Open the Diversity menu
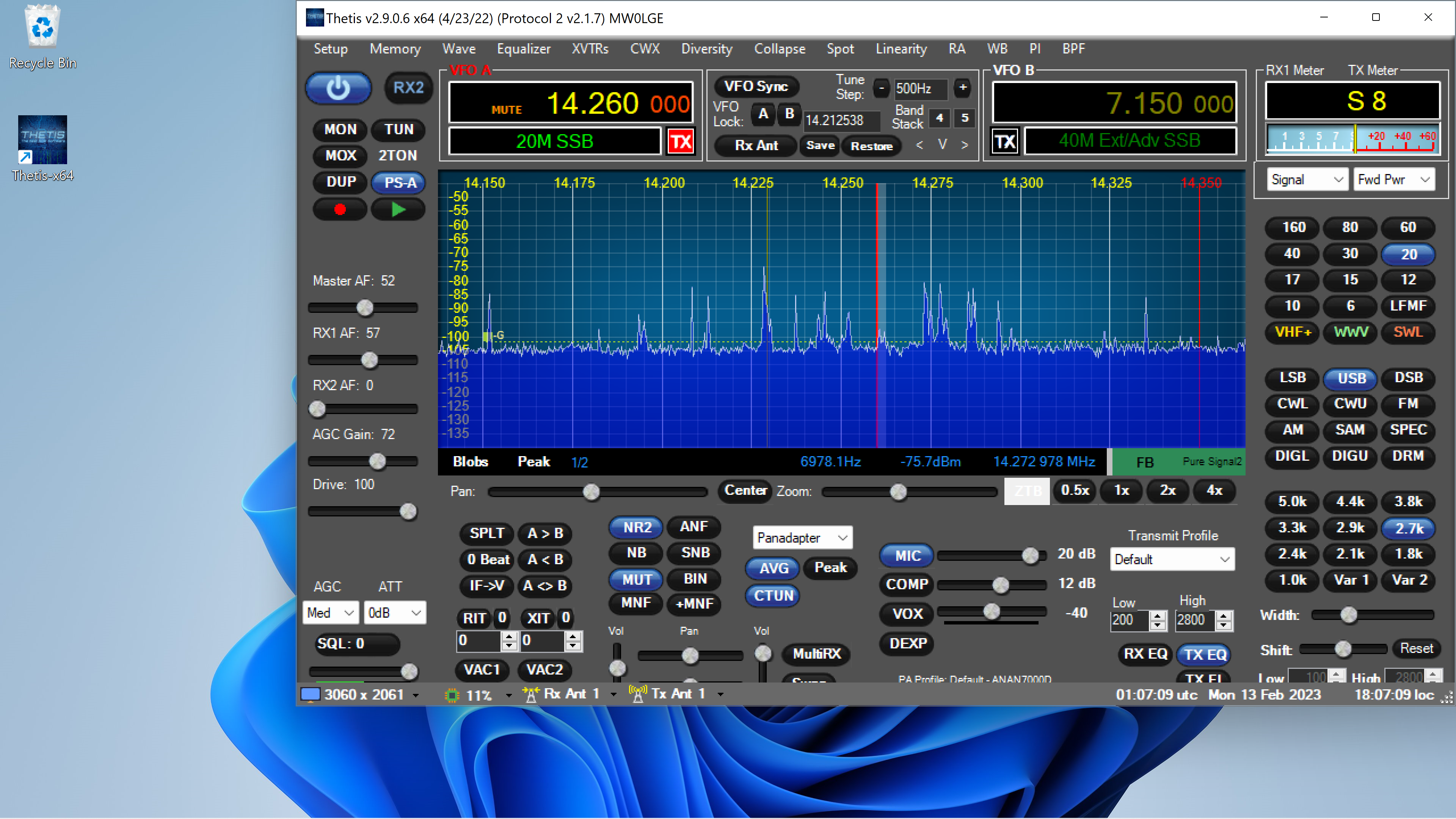Viewport: 1456px width, 819px height. (706, 49)
